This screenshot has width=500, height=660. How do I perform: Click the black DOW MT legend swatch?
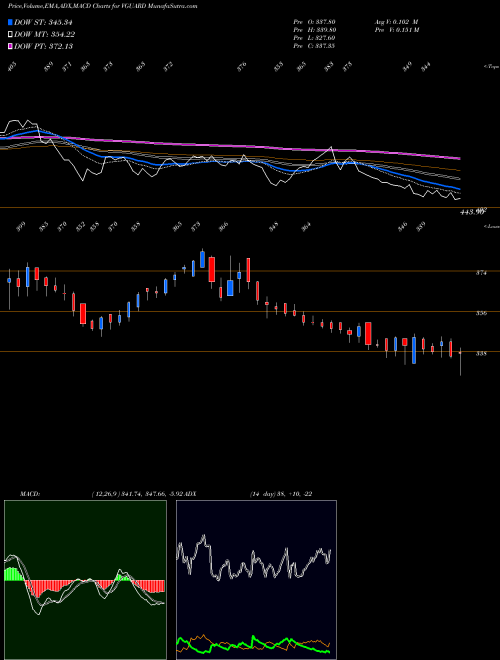11,35
